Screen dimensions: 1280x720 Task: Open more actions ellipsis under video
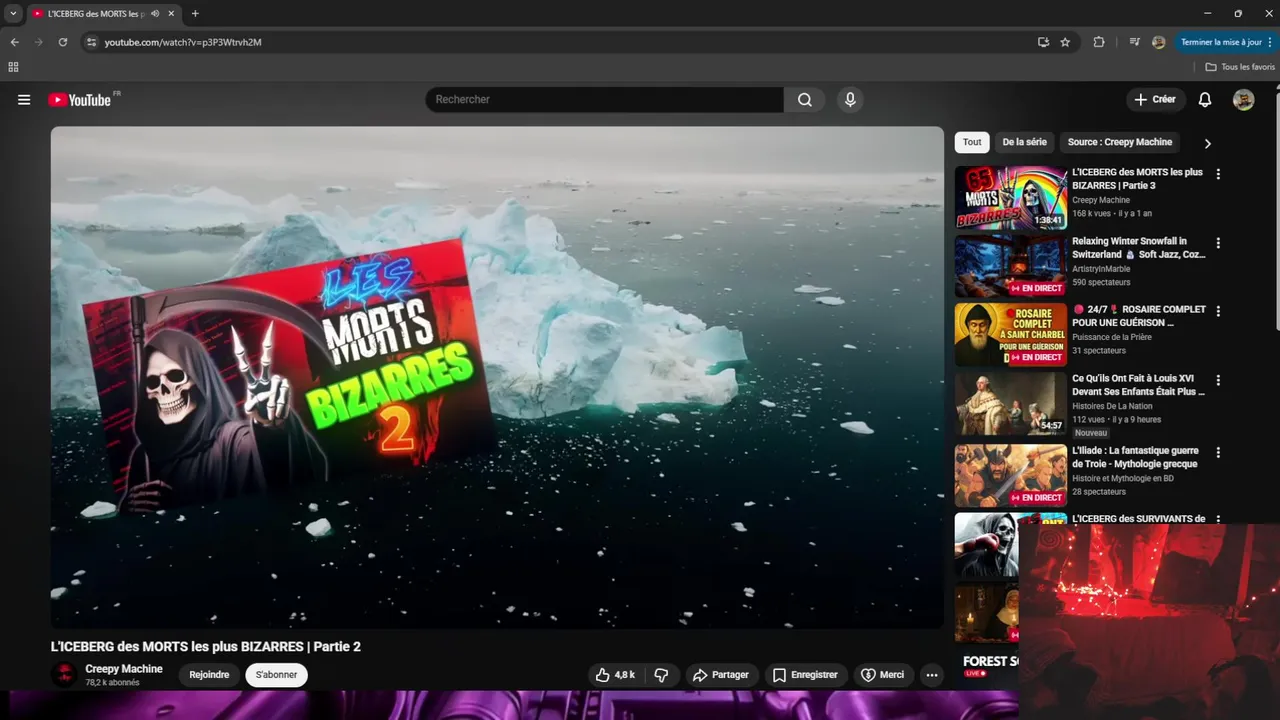coord(932,675)
